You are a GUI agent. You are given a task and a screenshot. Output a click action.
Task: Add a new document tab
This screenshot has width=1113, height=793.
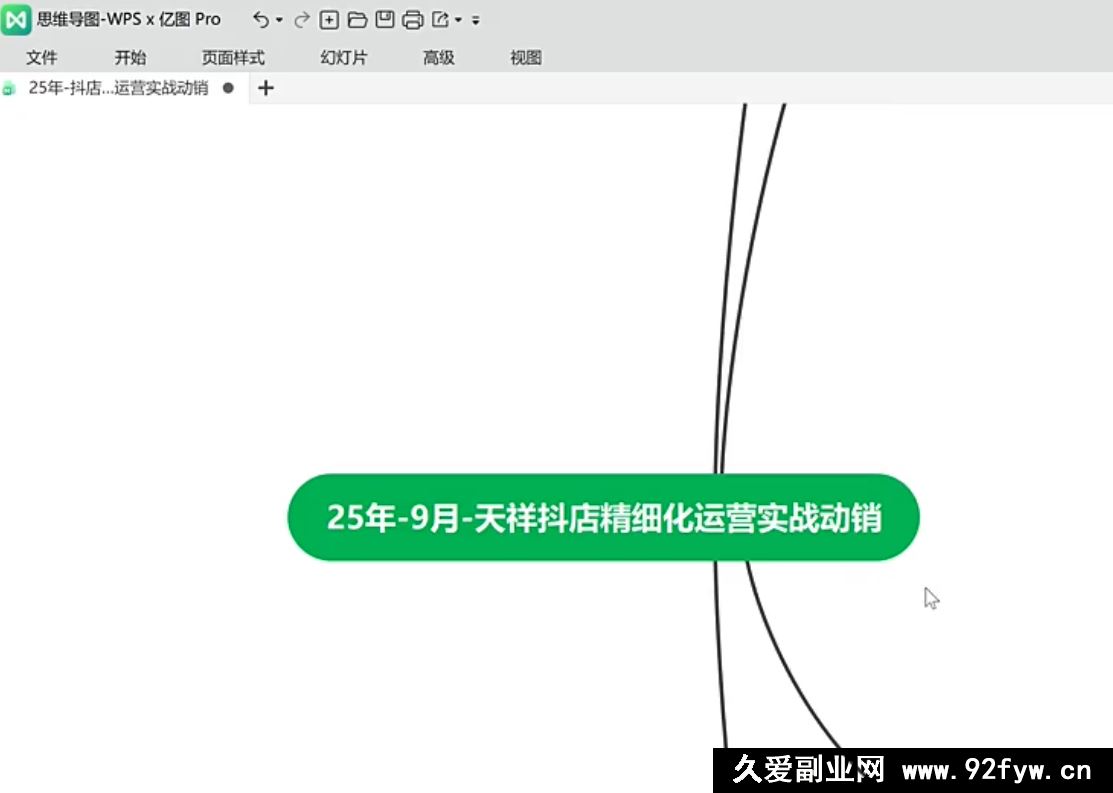point(265,88)
